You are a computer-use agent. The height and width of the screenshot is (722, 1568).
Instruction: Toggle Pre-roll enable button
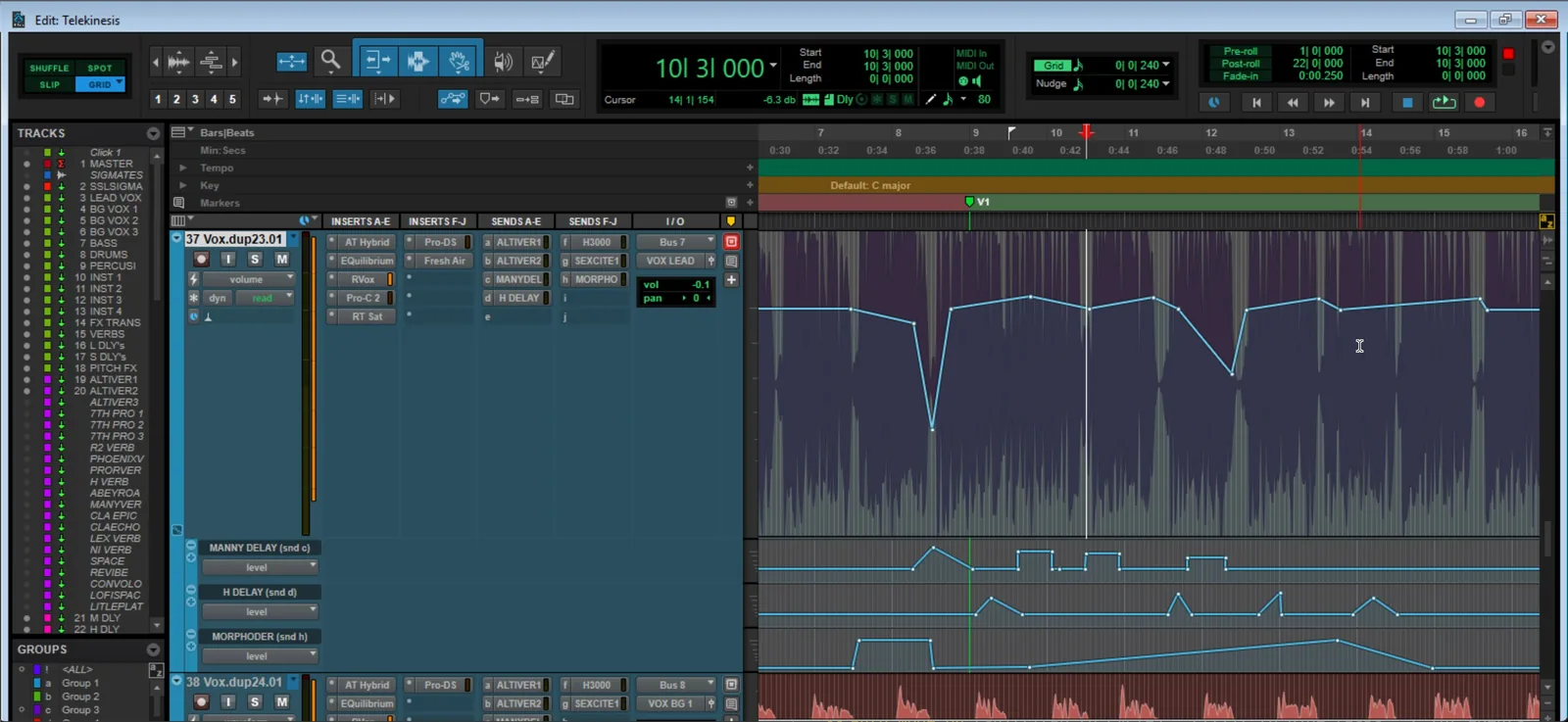click(x=1240, y=51)
